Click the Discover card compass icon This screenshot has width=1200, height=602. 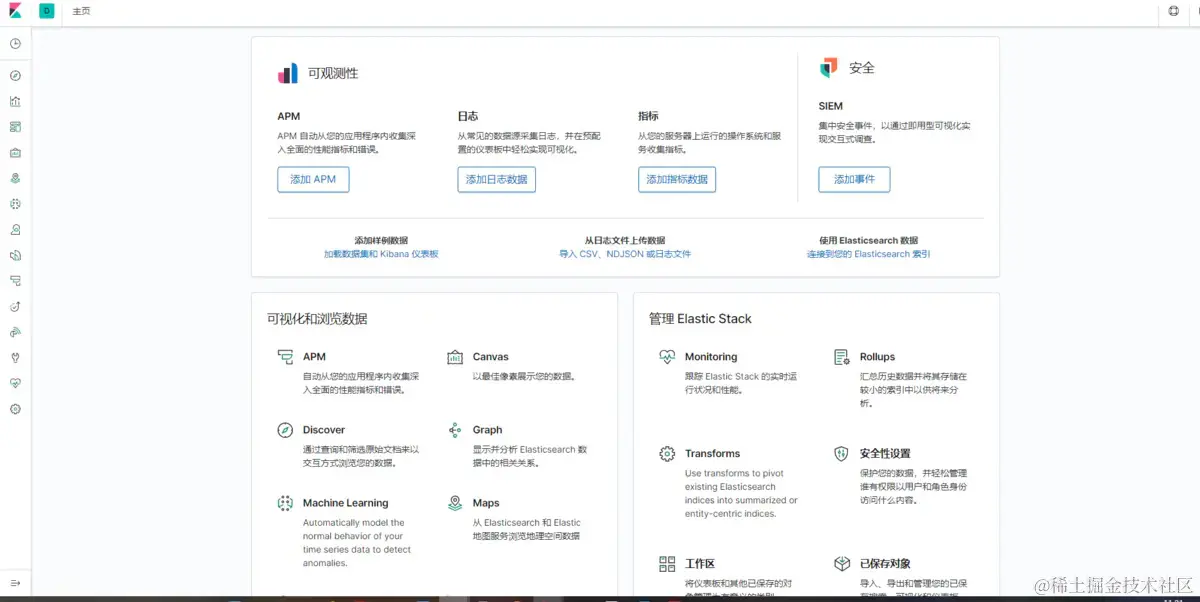click(x=285, y=430)
